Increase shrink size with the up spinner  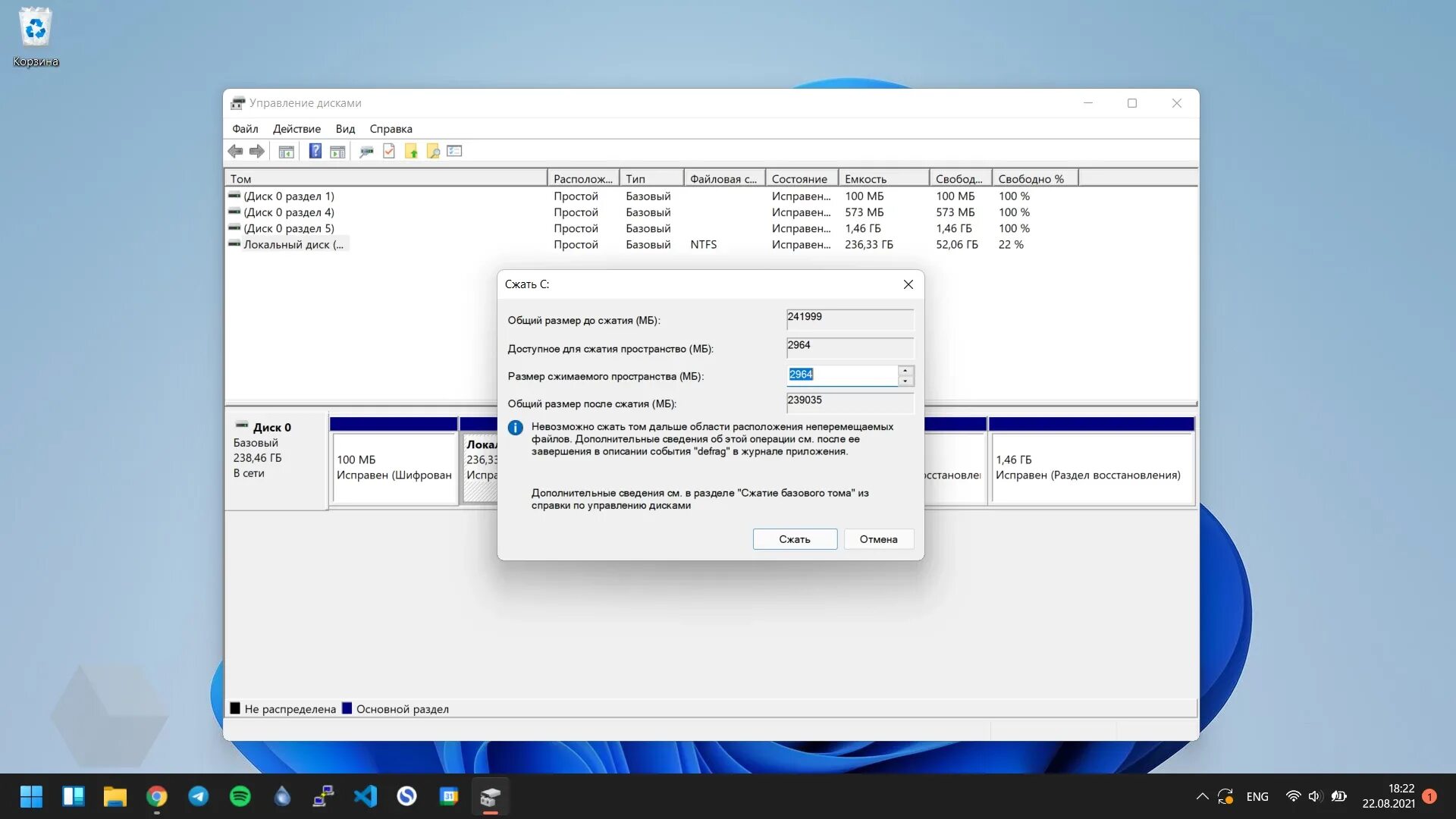click(905, 371)
